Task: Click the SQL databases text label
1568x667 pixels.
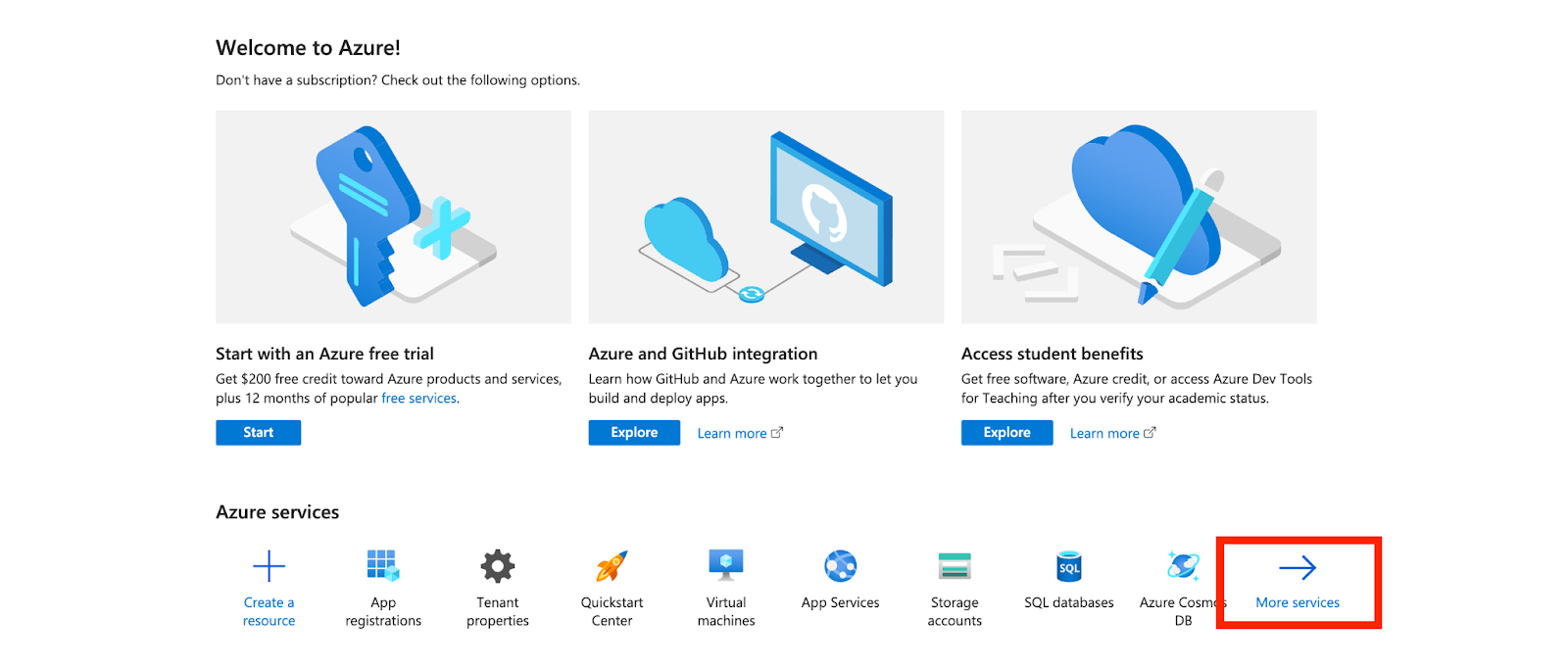Action: click(1069, 602)
